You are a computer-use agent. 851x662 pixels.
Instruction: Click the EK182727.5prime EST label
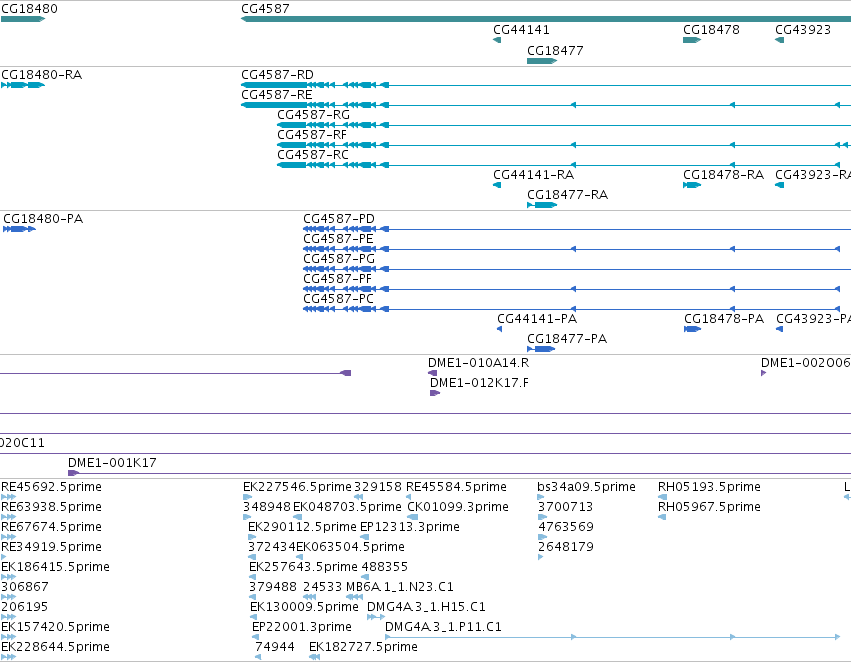pos(363,647)
